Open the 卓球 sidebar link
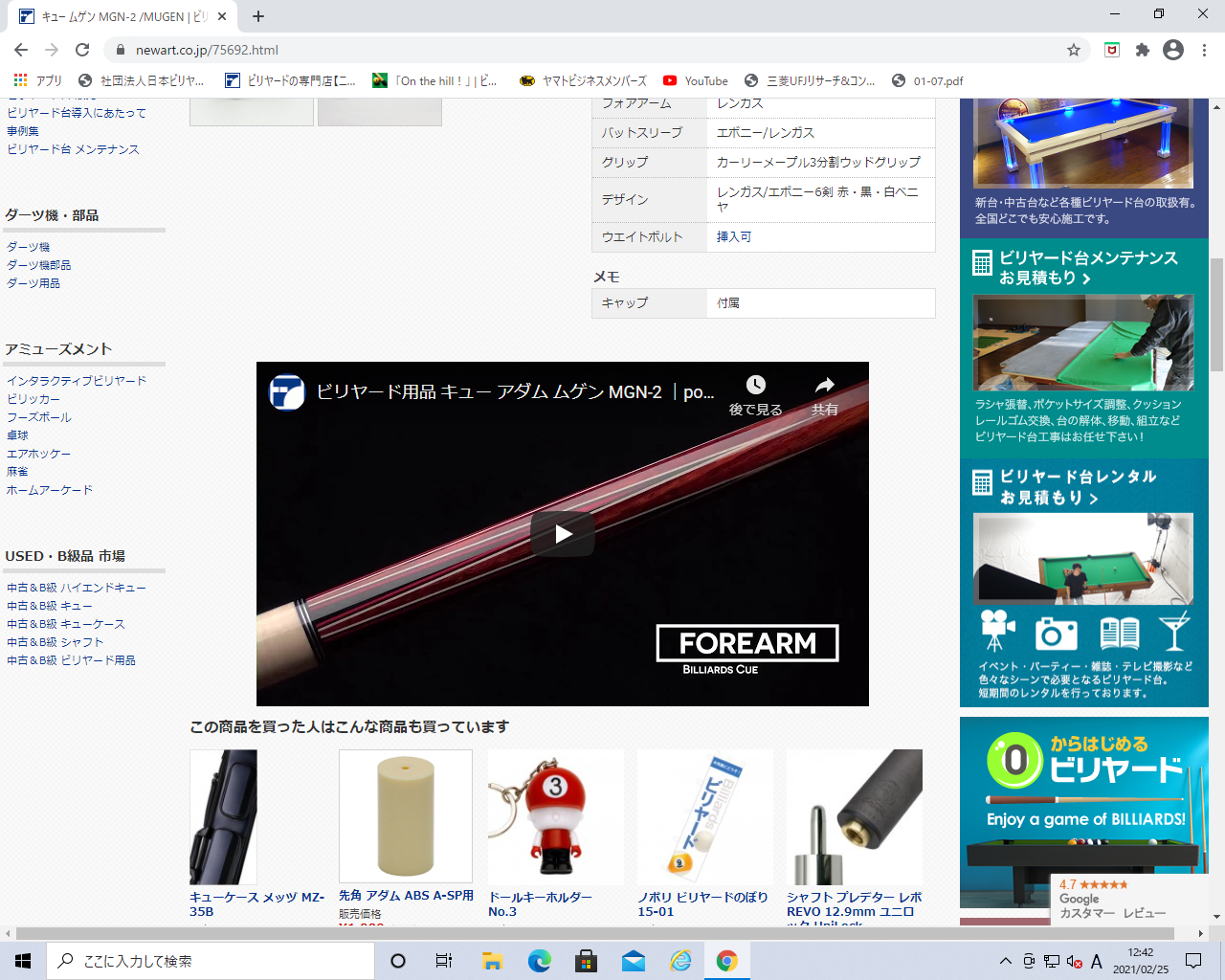The height and width of the screenshot is (980, 1225). click(17, 435)
